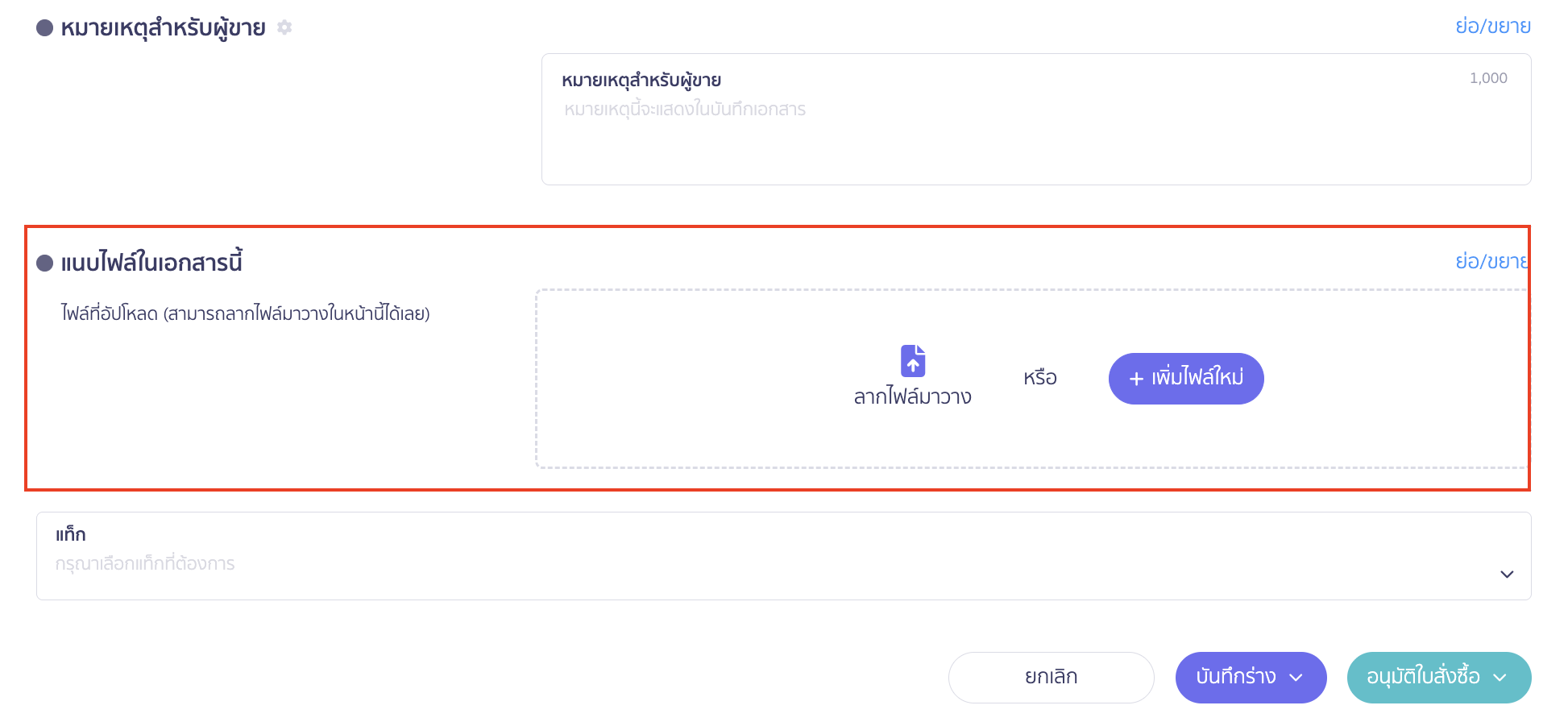Collapse the หมายเหตุสำหรับผู้ขาย section via ย่อ/ขยาย

[1492, 27]
